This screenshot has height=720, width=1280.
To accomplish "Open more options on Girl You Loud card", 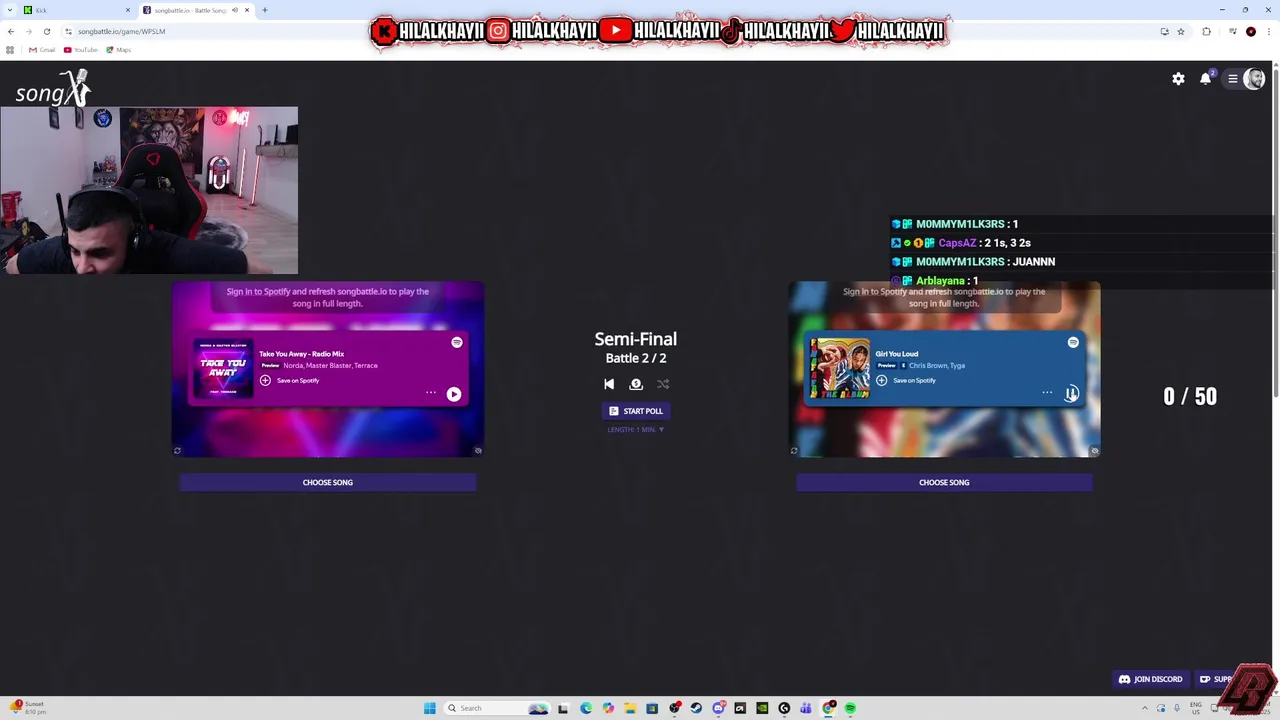I will pyautogui.click(x=1047, y=393).
